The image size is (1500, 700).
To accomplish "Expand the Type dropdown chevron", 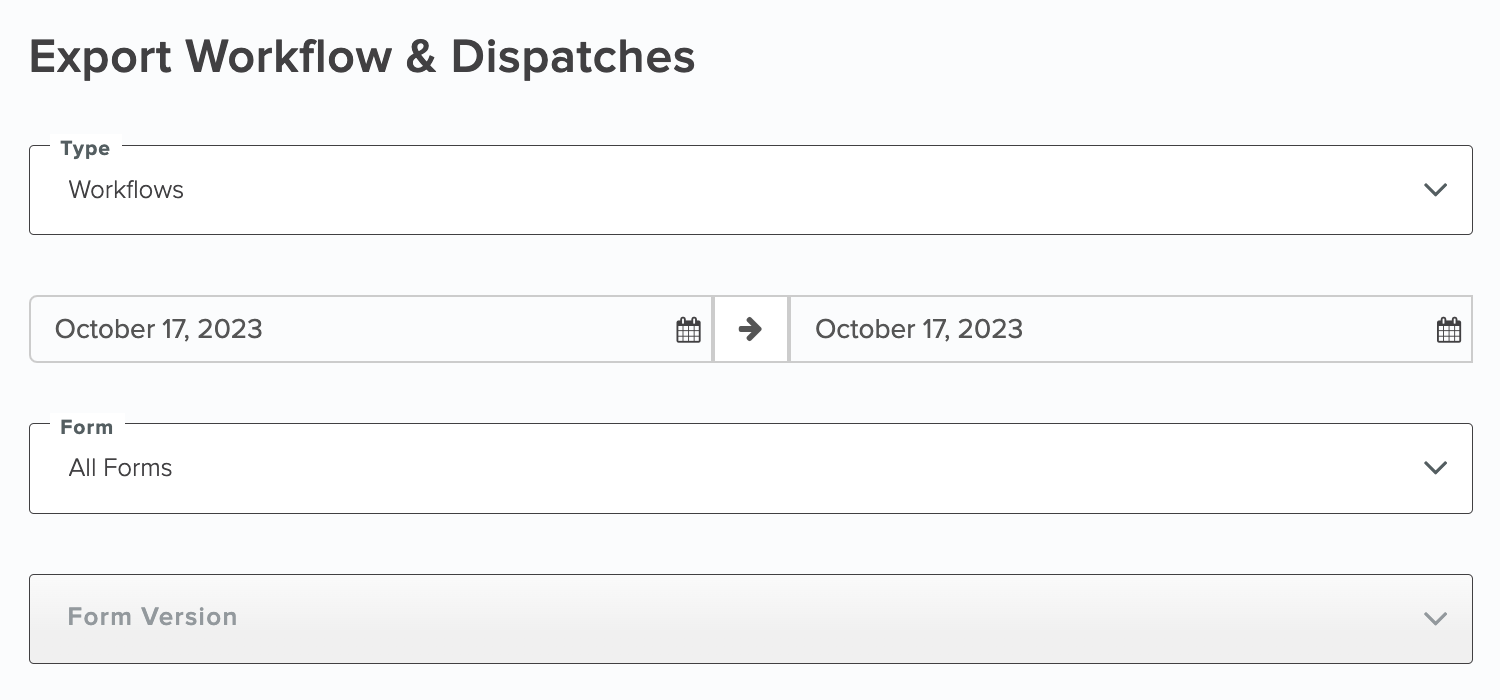I will click(x=1435, y=190).
